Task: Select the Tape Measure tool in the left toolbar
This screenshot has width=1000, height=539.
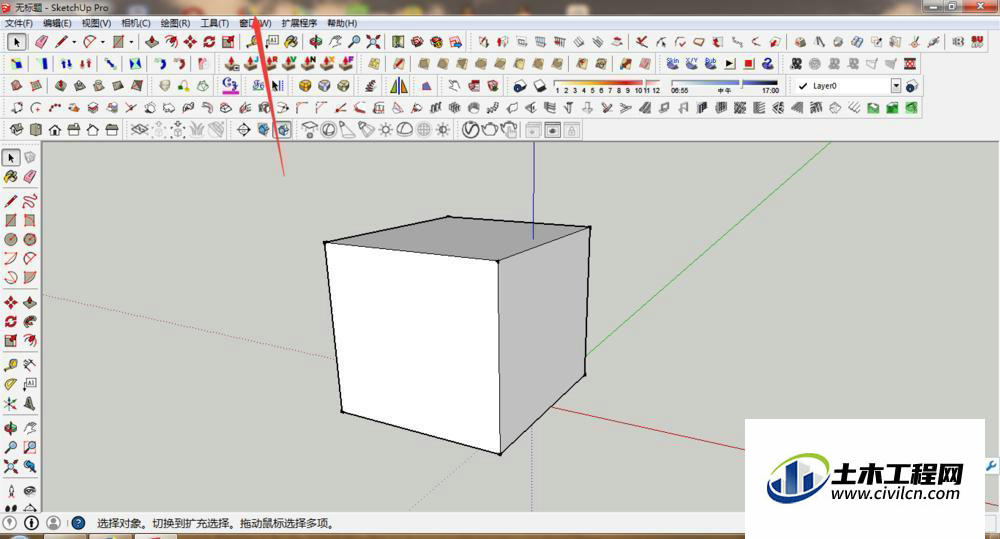Action: [x=11, y=365]
